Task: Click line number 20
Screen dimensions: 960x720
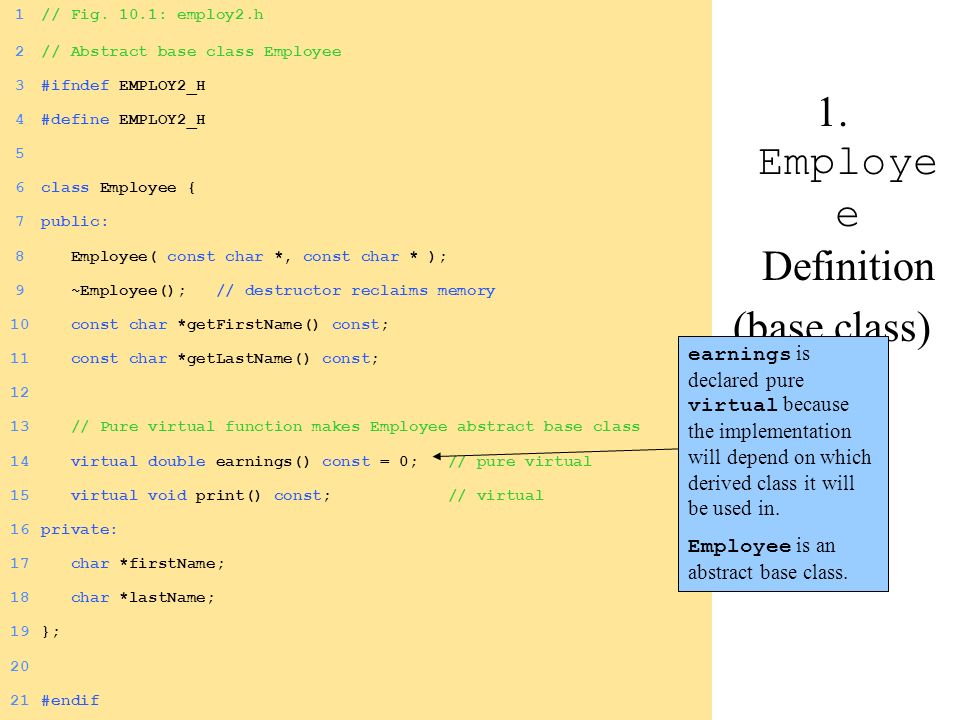Action: click(x=20, y=666)
